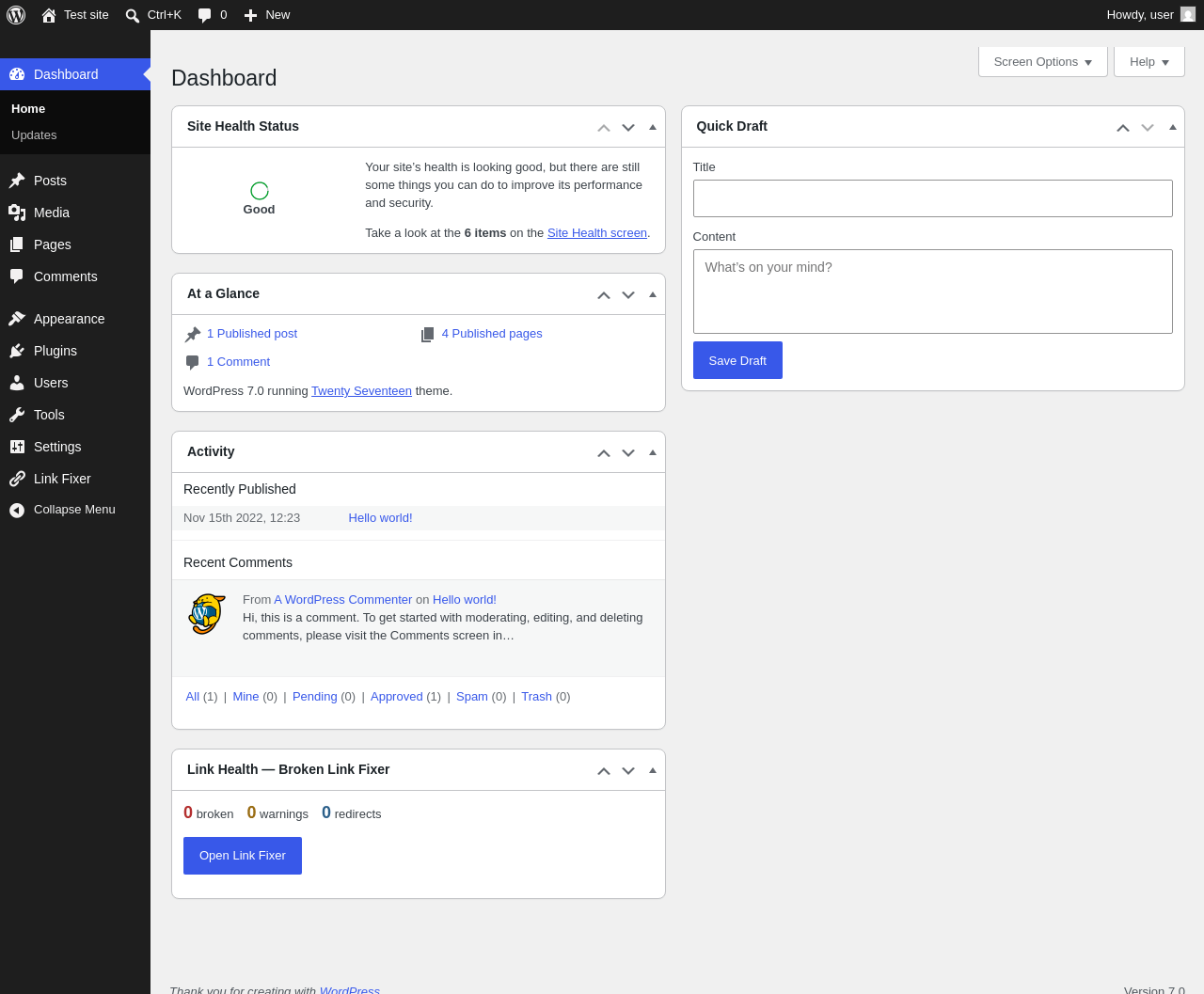The width and height of the screenshot is (1204, 994).
Task: Move At a Glance widget up
Action: [x=604, y=294]
